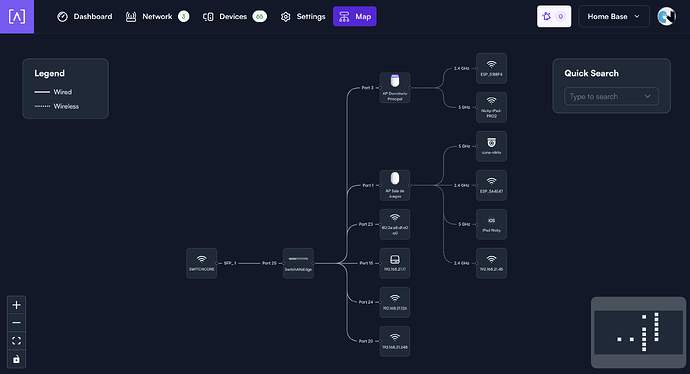
Task: Select the AP Sala de Juegos node
Action: pos(395,185)
